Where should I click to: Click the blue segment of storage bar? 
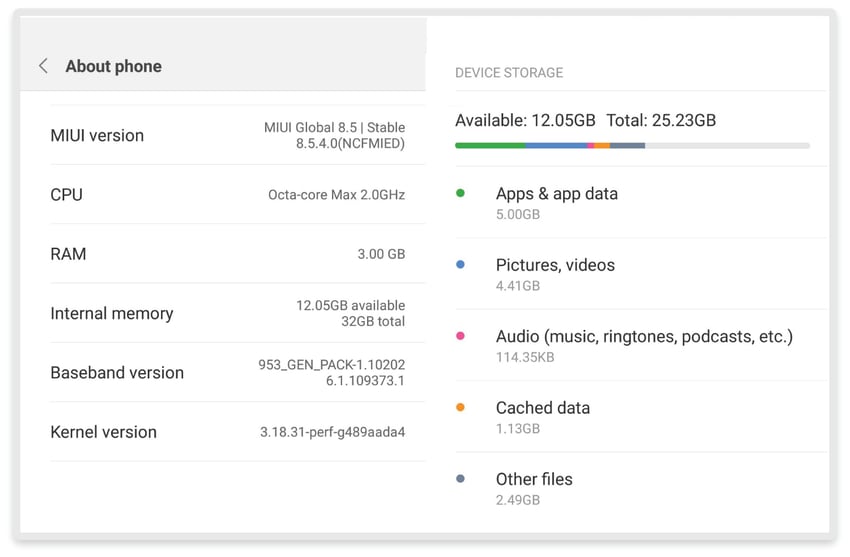coord(556,146)
